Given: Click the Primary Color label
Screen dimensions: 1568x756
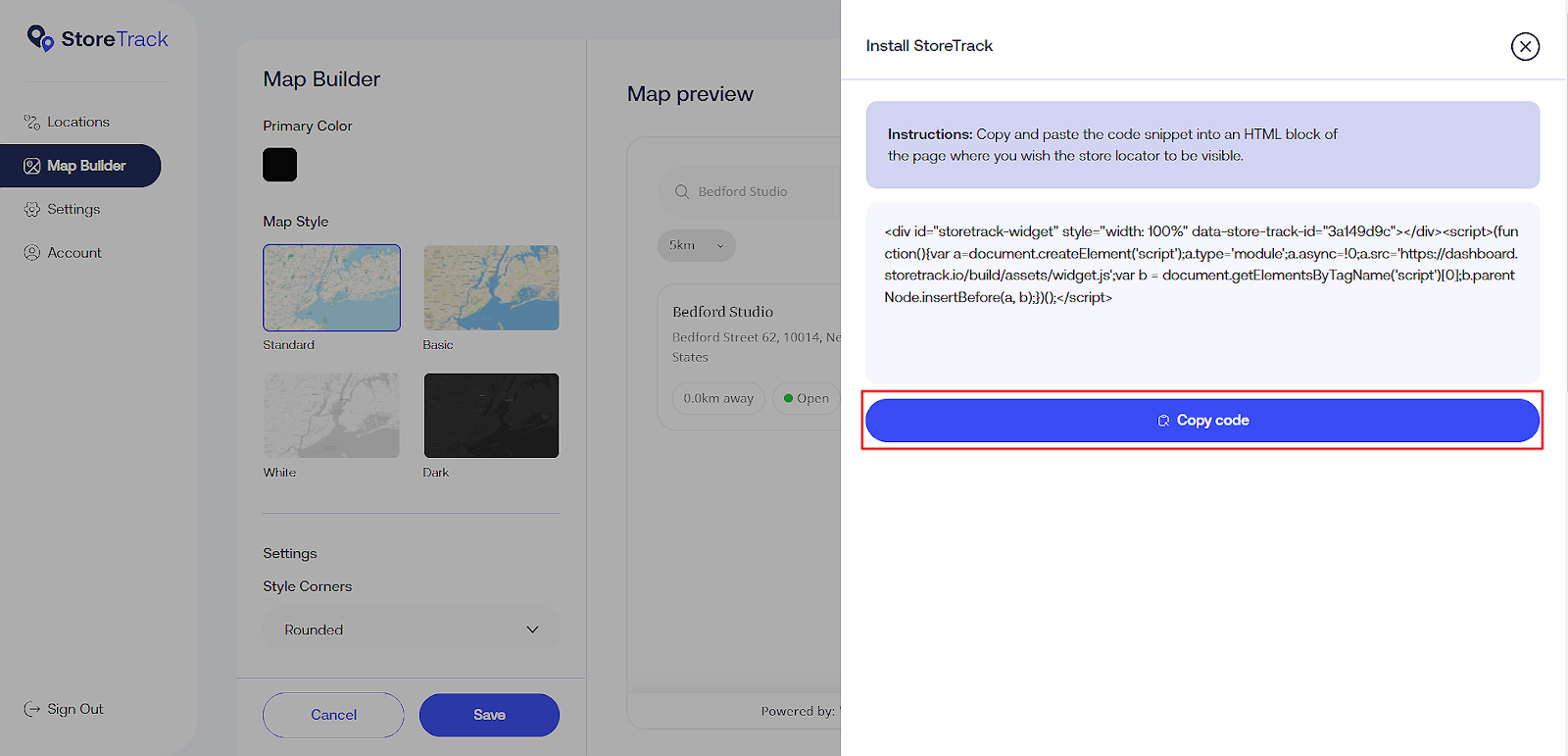Looking at the screenshot, I should [307, 126].
